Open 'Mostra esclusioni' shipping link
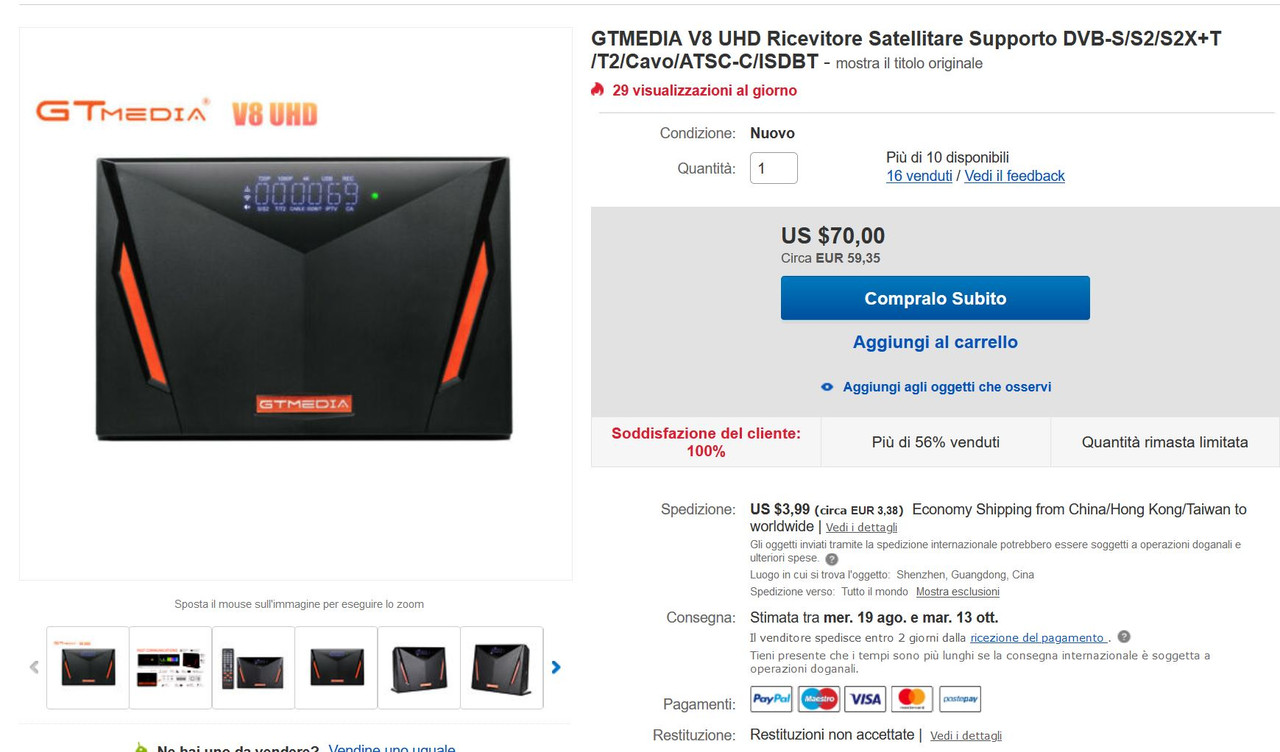1280x752 pixels. 958,592
